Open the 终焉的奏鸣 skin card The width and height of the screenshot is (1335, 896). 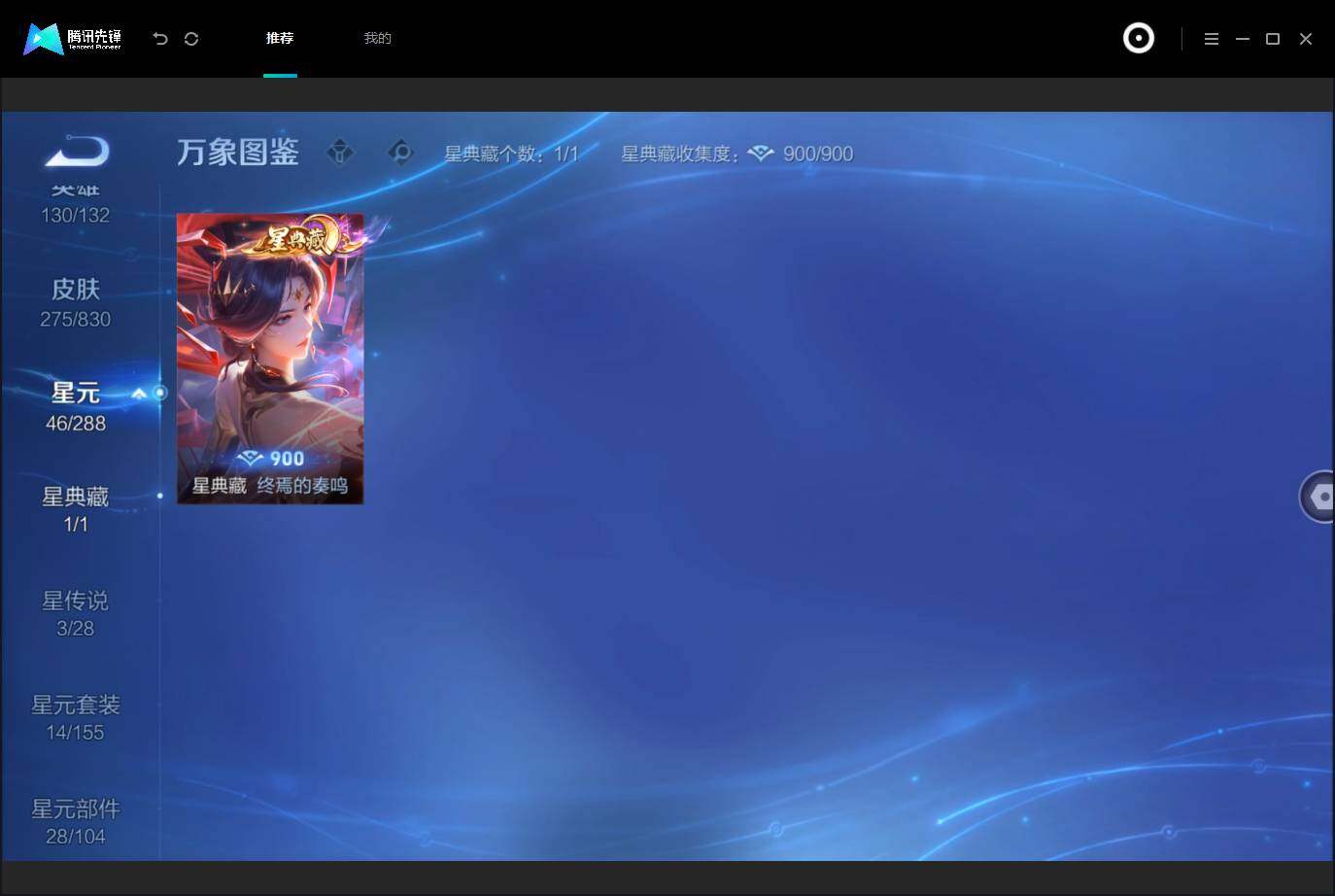(x=270, y=359)
